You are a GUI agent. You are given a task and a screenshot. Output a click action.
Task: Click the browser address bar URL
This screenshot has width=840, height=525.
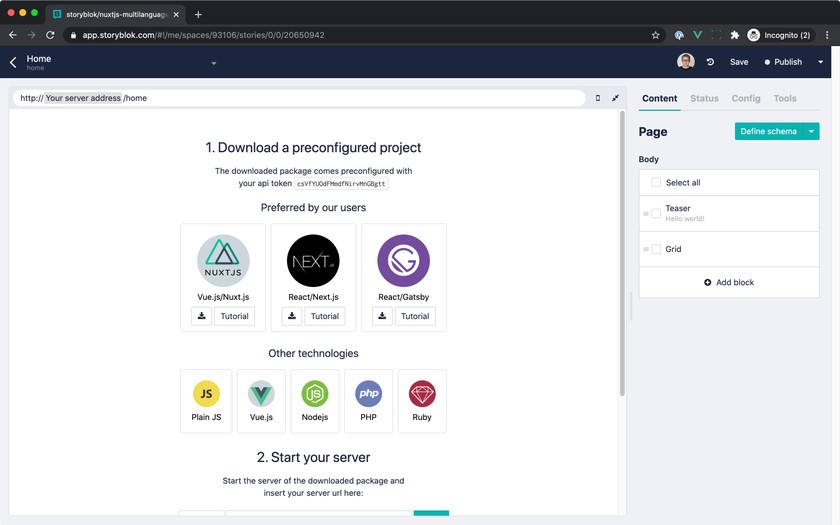tap(204, 35)
